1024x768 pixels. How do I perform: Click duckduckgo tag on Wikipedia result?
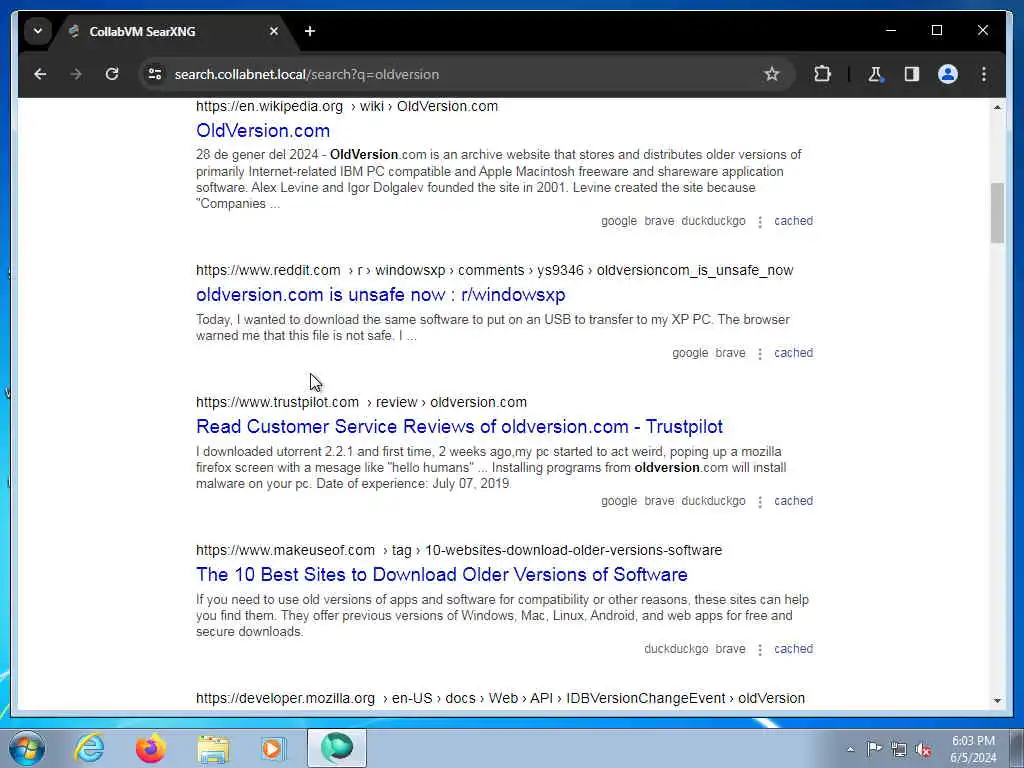713,221
